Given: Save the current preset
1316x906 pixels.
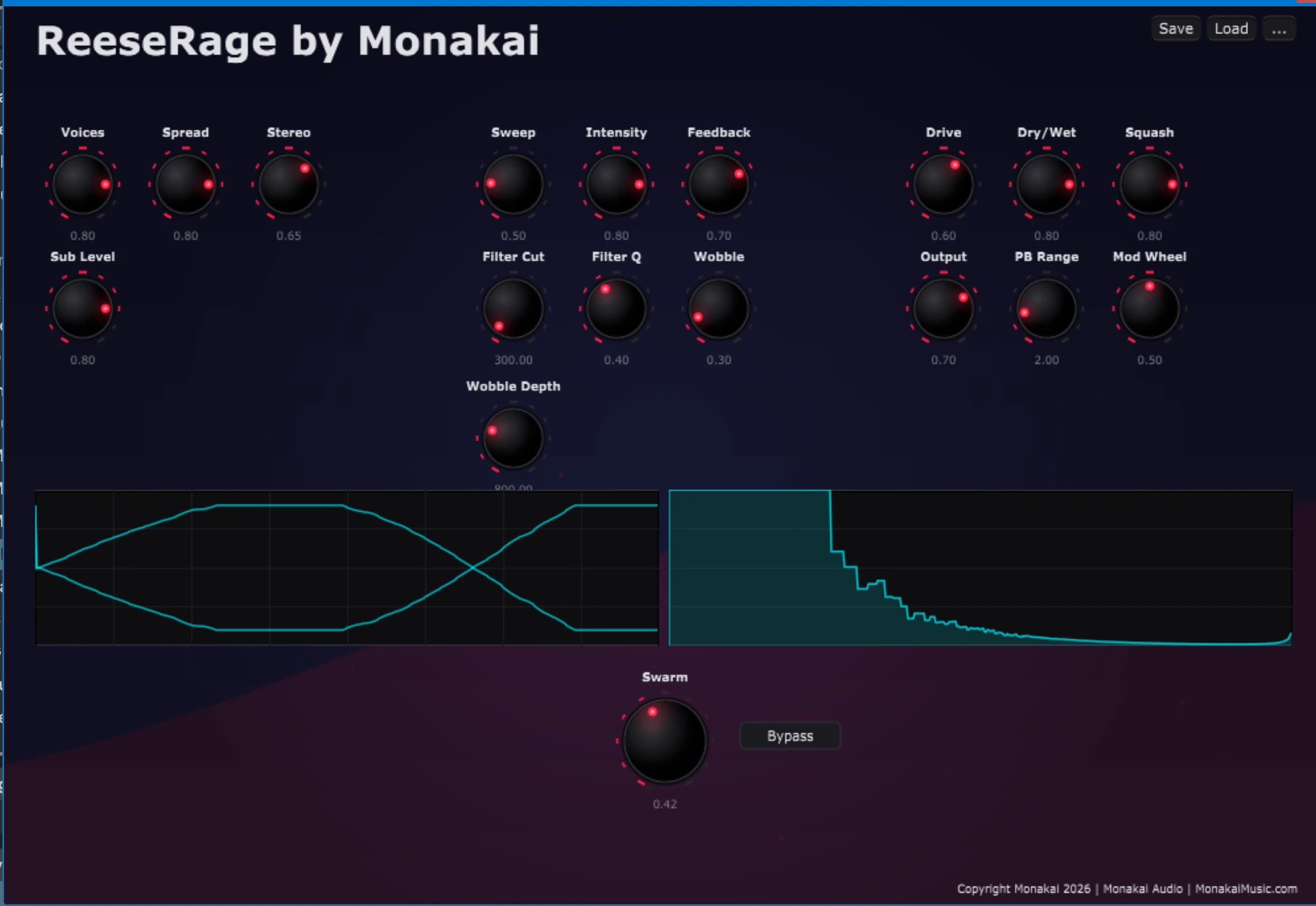Looking at the screenshot, I should 1176,28.
